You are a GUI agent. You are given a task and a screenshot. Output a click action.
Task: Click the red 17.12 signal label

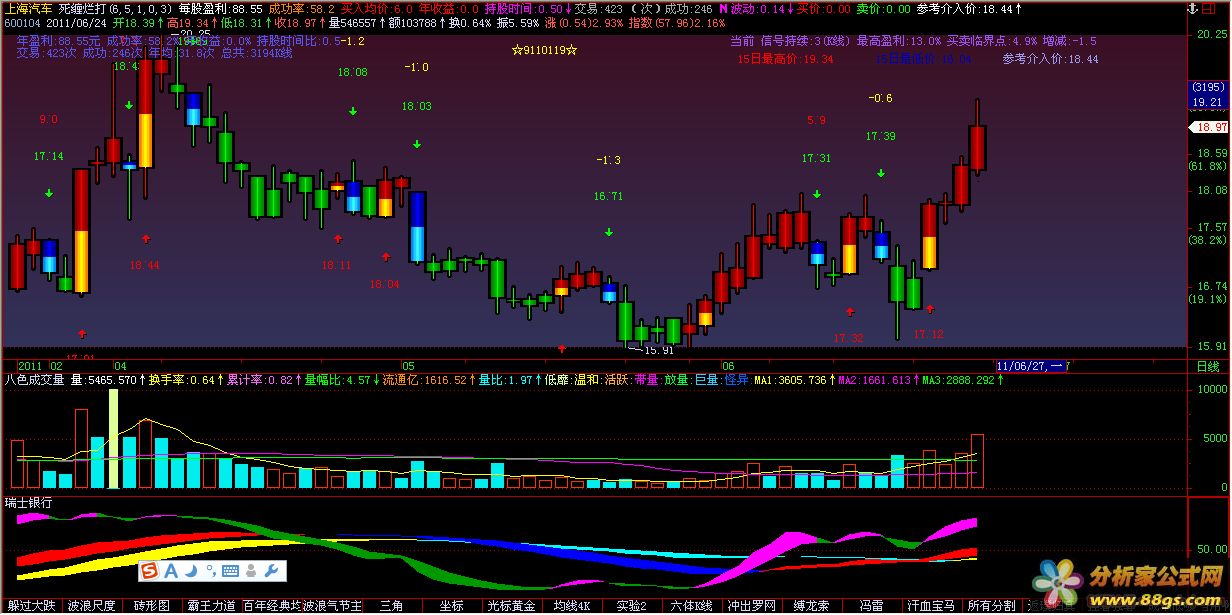click(928, 334)
